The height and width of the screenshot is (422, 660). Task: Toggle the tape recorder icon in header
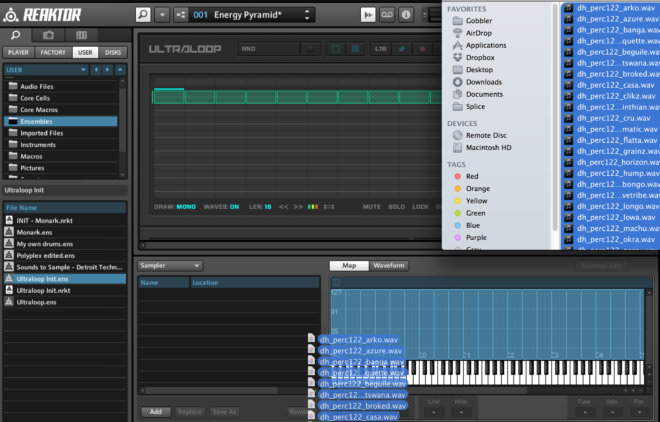387,15
